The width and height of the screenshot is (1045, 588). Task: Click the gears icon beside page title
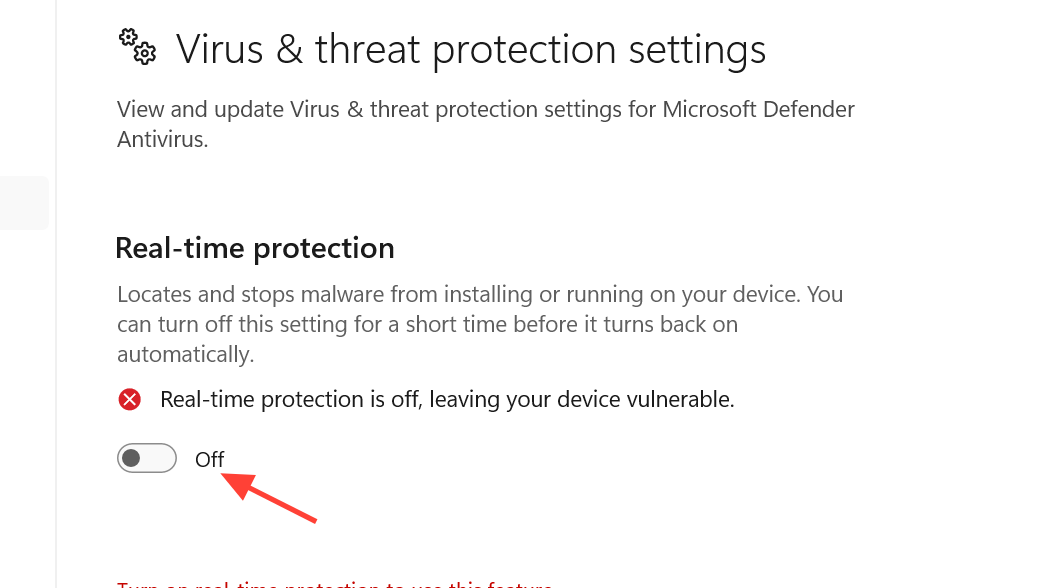(x=137, y=46)
